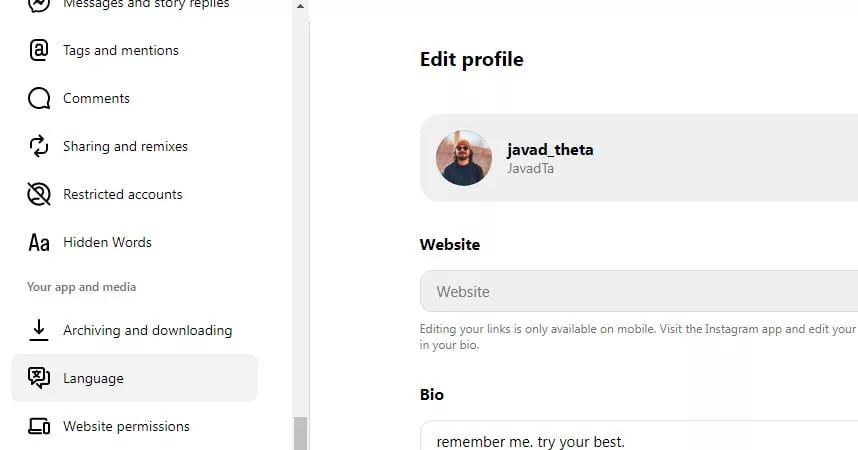Viewport: 858px width, 450px height.
Task: Open Hidden Words settings
Action: (x=108, y=243)
